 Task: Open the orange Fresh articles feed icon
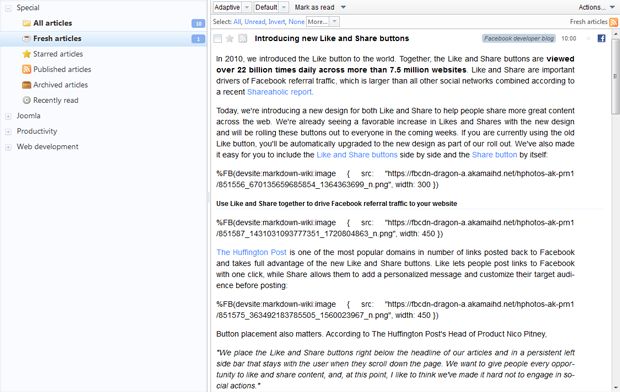coord(614,22)
